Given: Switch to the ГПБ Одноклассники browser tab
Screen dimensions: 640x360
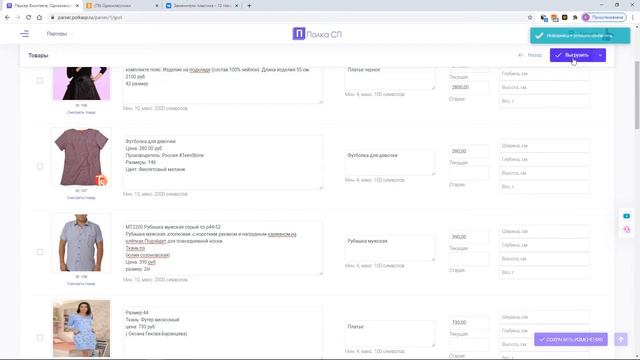Looking at the screenshot, I should pos(122,6).
